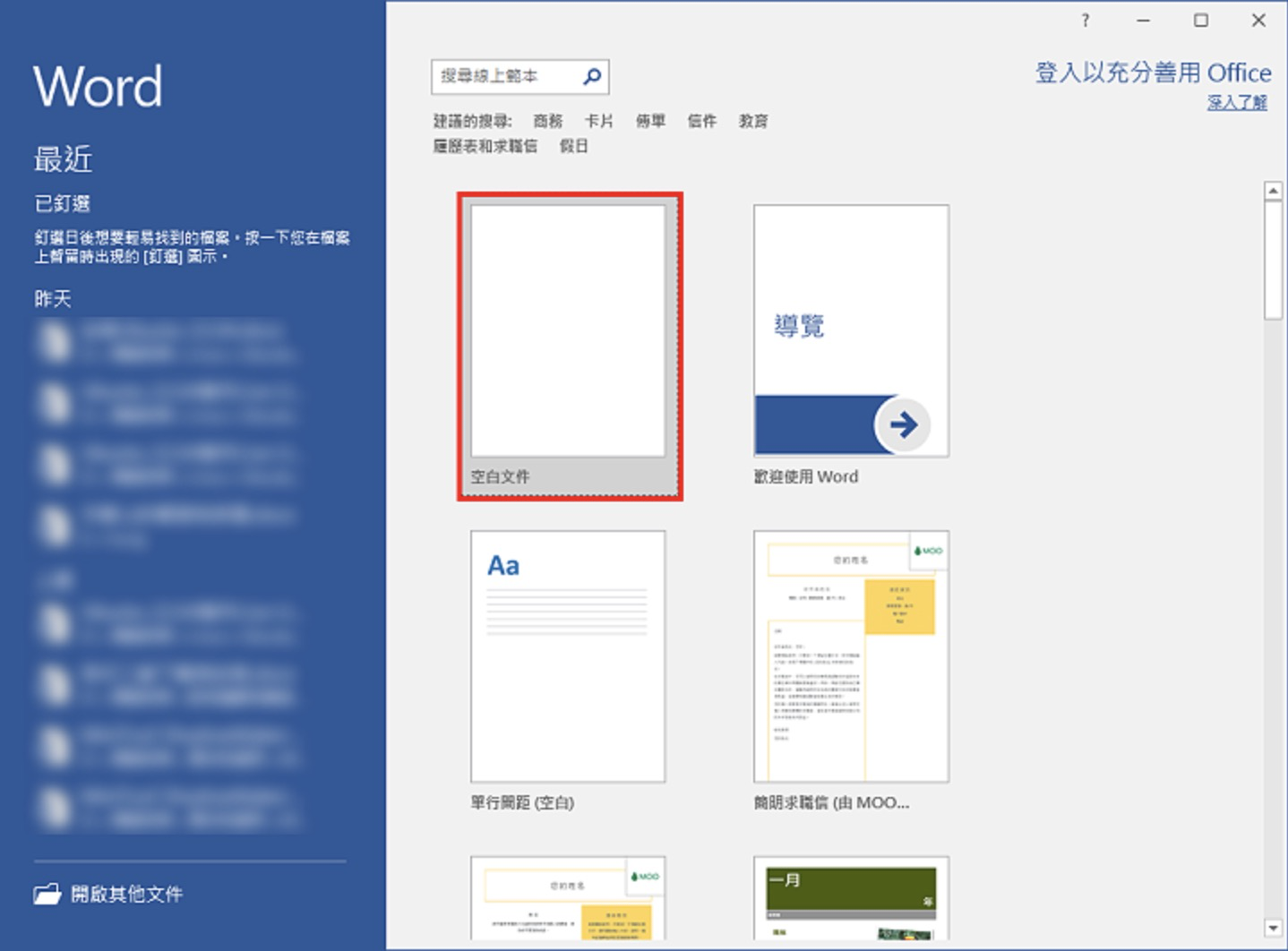Select the 教育 suggested search
Screen dimensions: 1288x951
click(753, 121)
